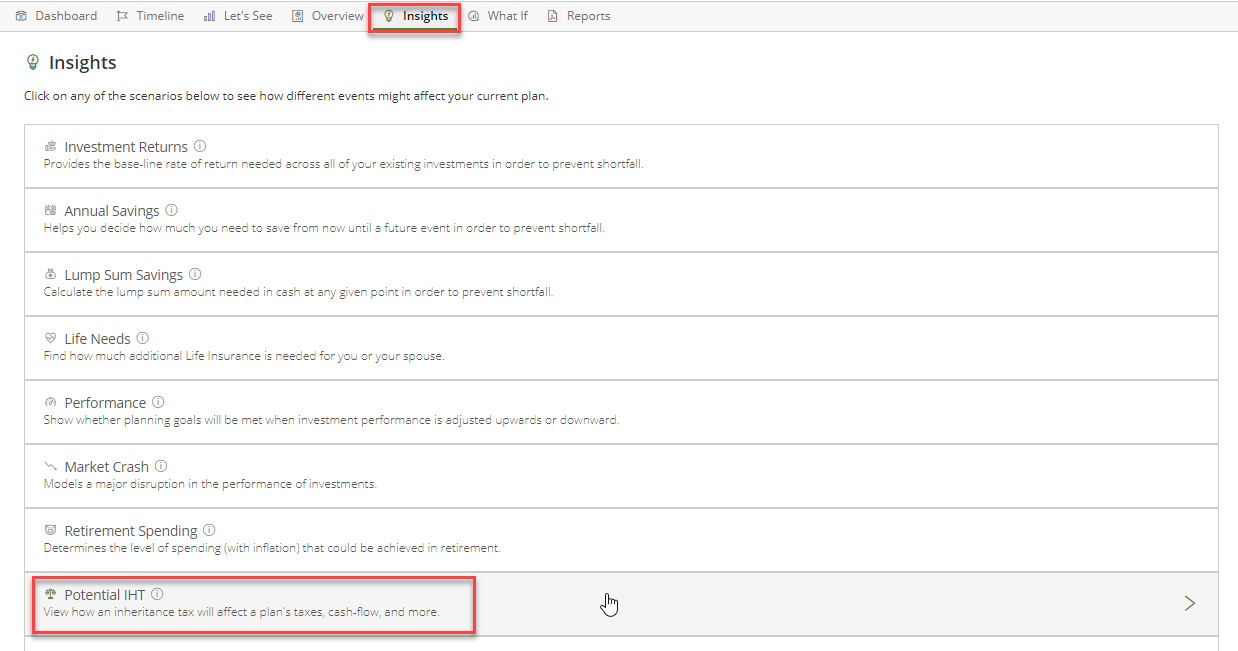Select the What If tab
1238x651 pixels.
pyautogui.click(x=498, y=16)
